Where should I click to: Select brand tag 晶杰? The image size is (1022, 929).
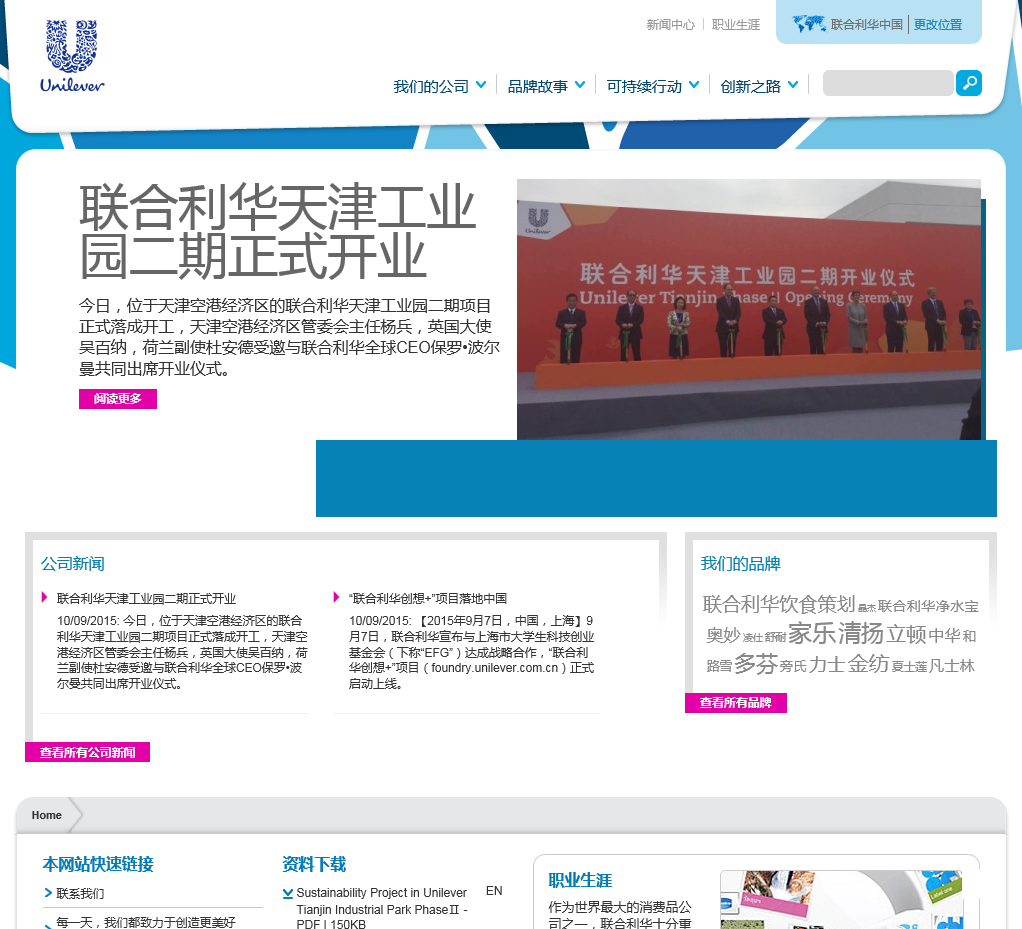pos(866,608)
